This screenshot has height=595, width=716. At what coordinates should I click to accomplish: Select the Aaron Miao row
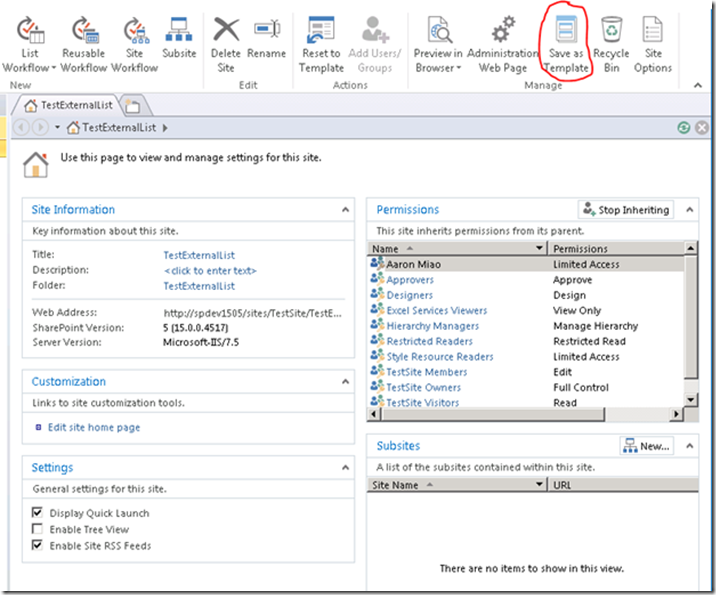(x=525, y=264)
